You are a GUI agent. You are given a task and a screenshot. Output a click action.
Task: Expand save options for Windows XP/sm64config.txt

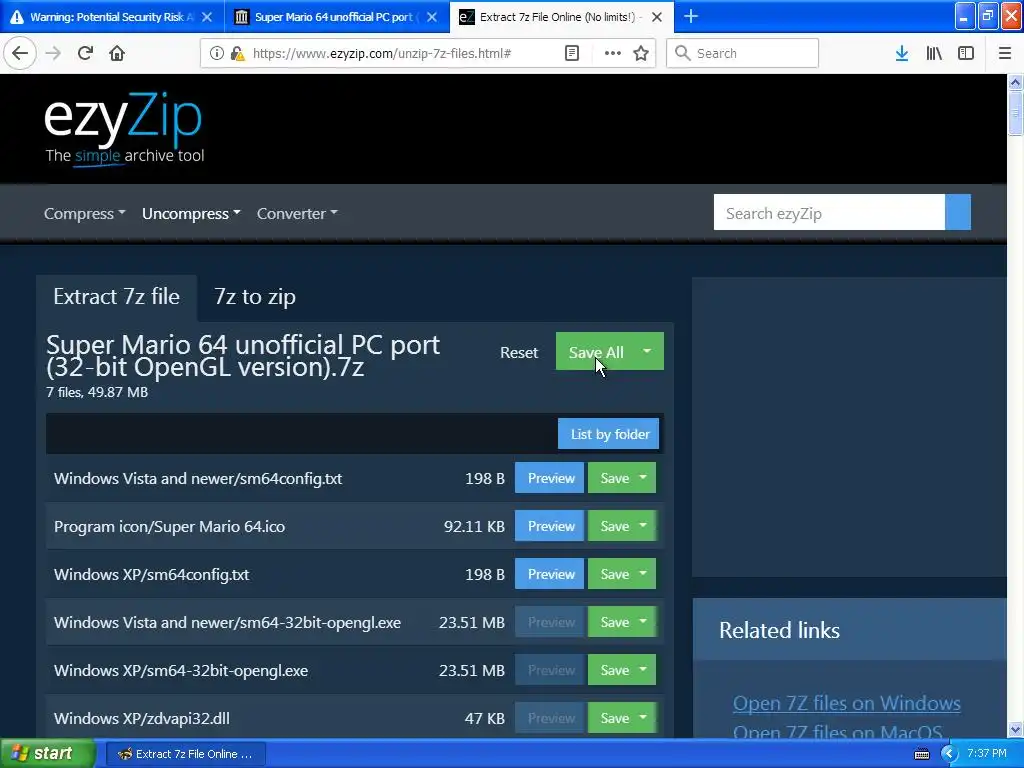point(644,574)
